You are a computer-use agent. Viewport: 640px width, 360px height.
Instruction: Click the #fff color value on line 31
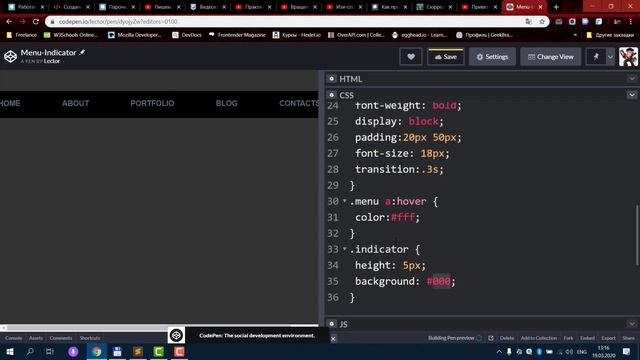(403, 217)
